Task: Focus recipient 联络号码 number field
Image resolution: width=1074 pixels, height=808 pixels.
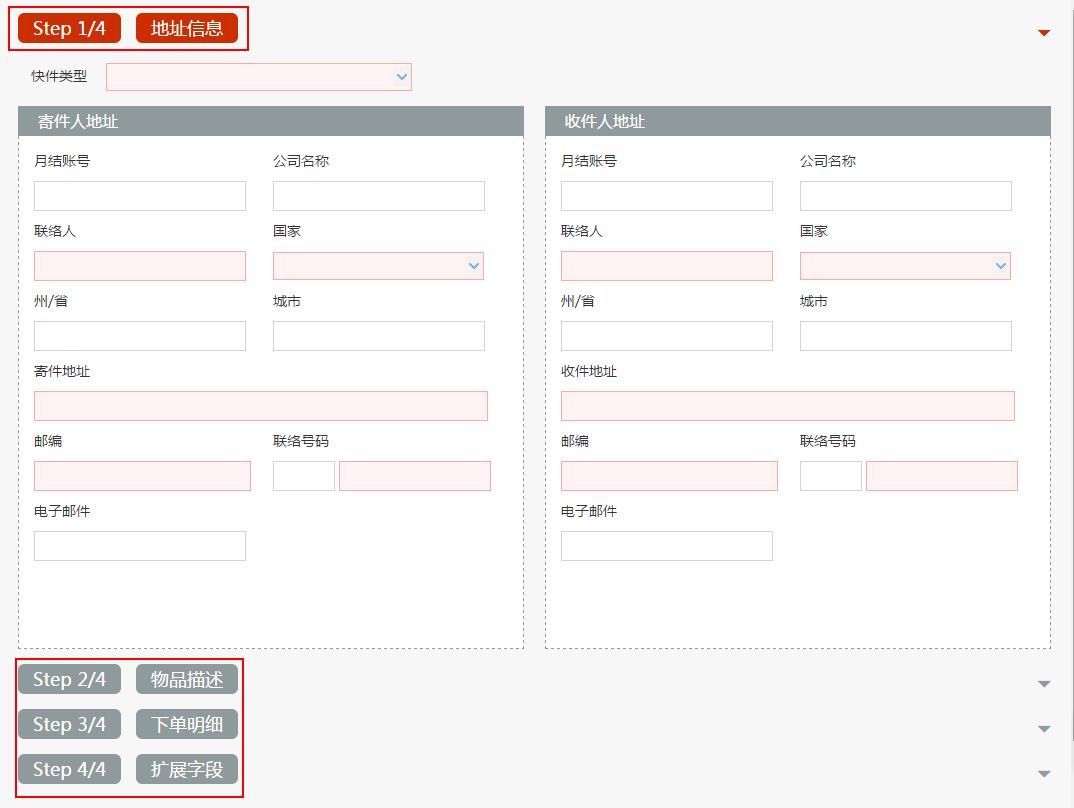Action: pyautogui.click(x=942, y=476)
